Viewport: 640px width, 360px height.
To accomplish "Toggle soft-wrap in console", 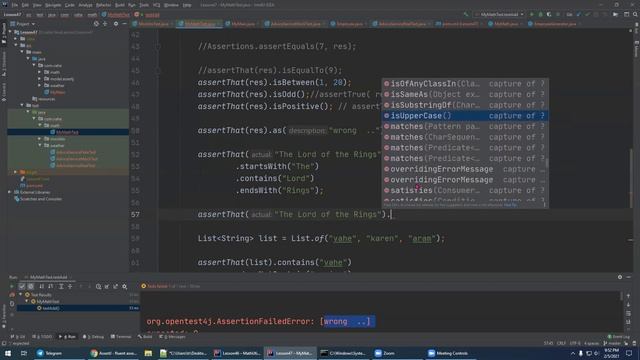I will tap(628, 313).
